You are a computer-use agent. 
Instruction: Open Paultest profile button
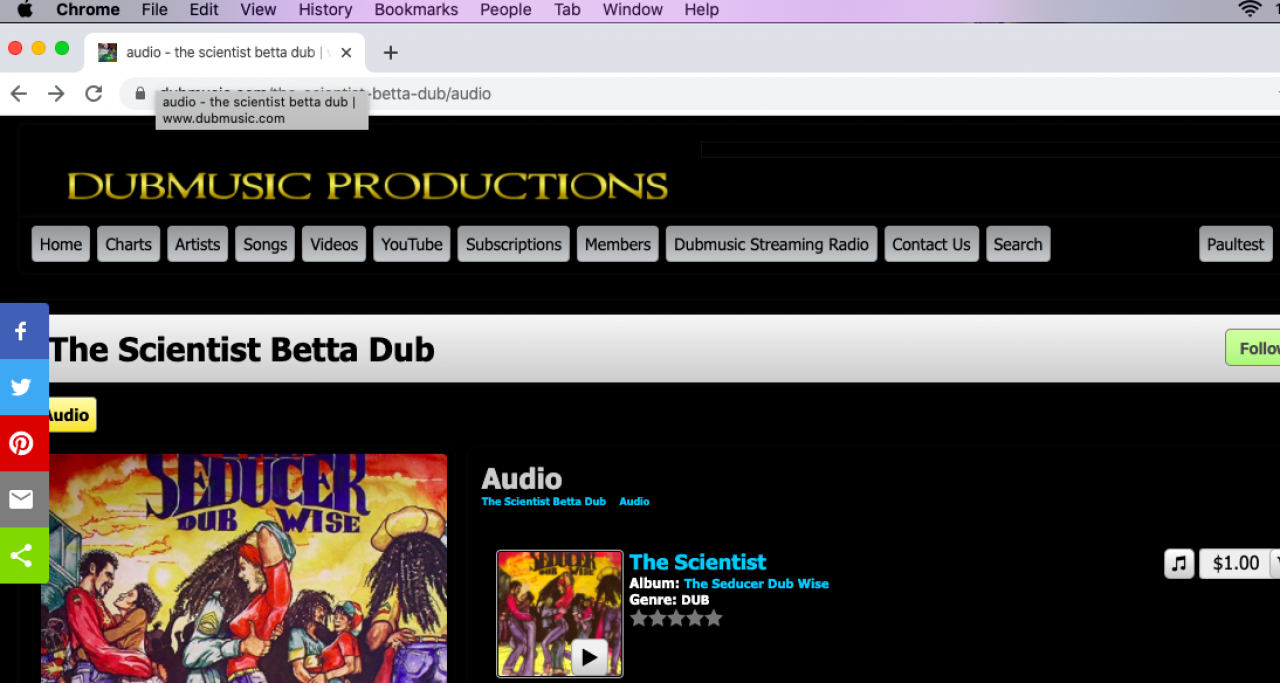[1236, 244]
